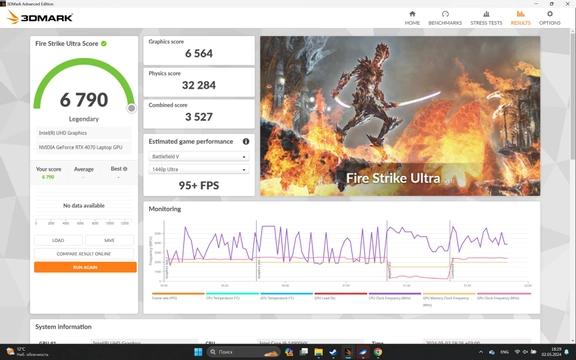Screen dimensions: 576x360
Task: Open Steam from the taskbar
Action: [x=333, y=352]
